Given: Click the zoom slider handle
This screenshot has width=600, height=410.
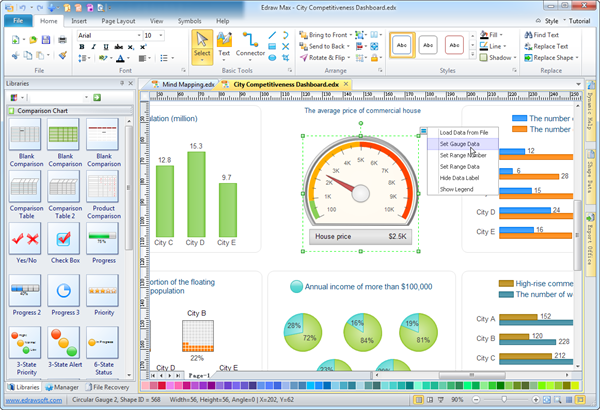Looking at the screenshot, I should 504,400.
